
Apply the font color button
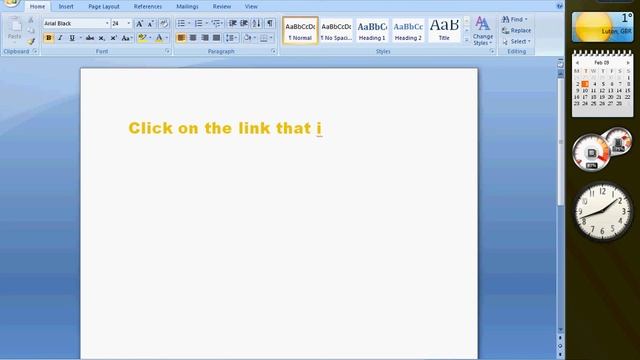coord(159,38)
